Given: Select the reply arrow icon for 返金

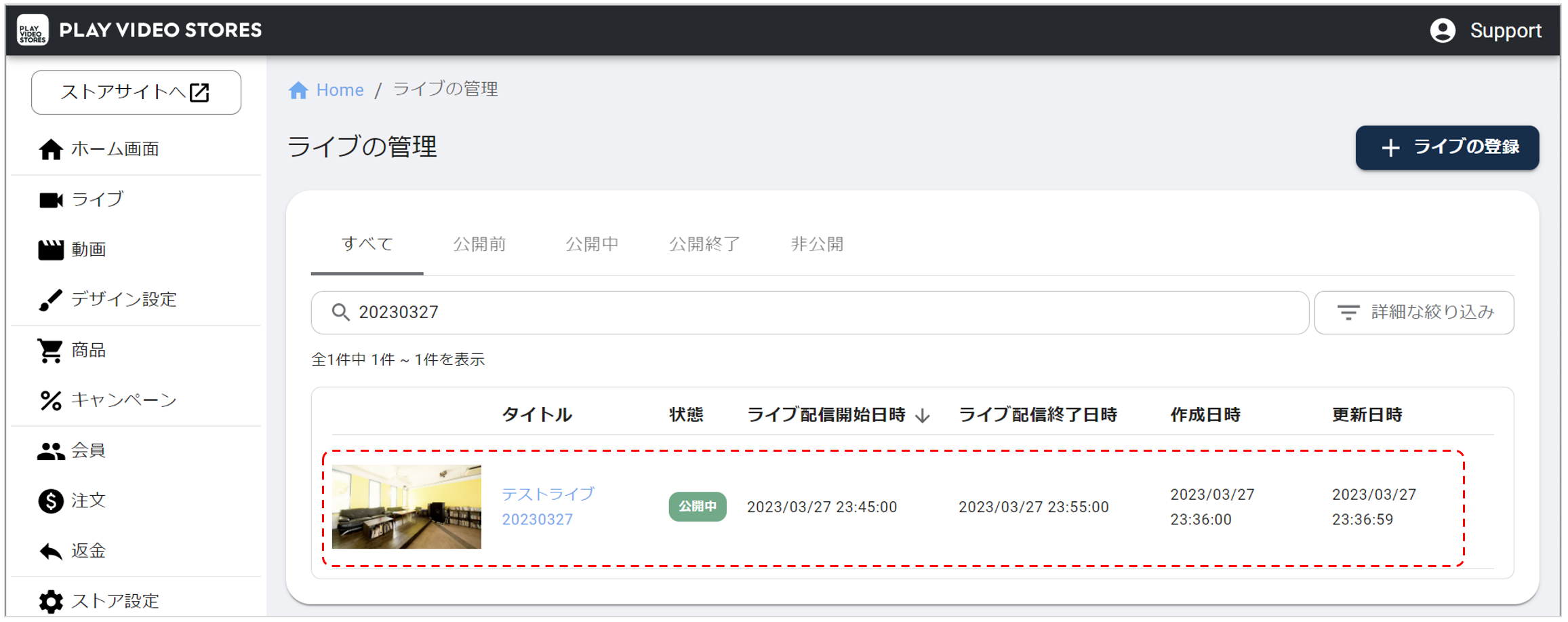Looking at the screenshot, I should [x=51, y=551].
